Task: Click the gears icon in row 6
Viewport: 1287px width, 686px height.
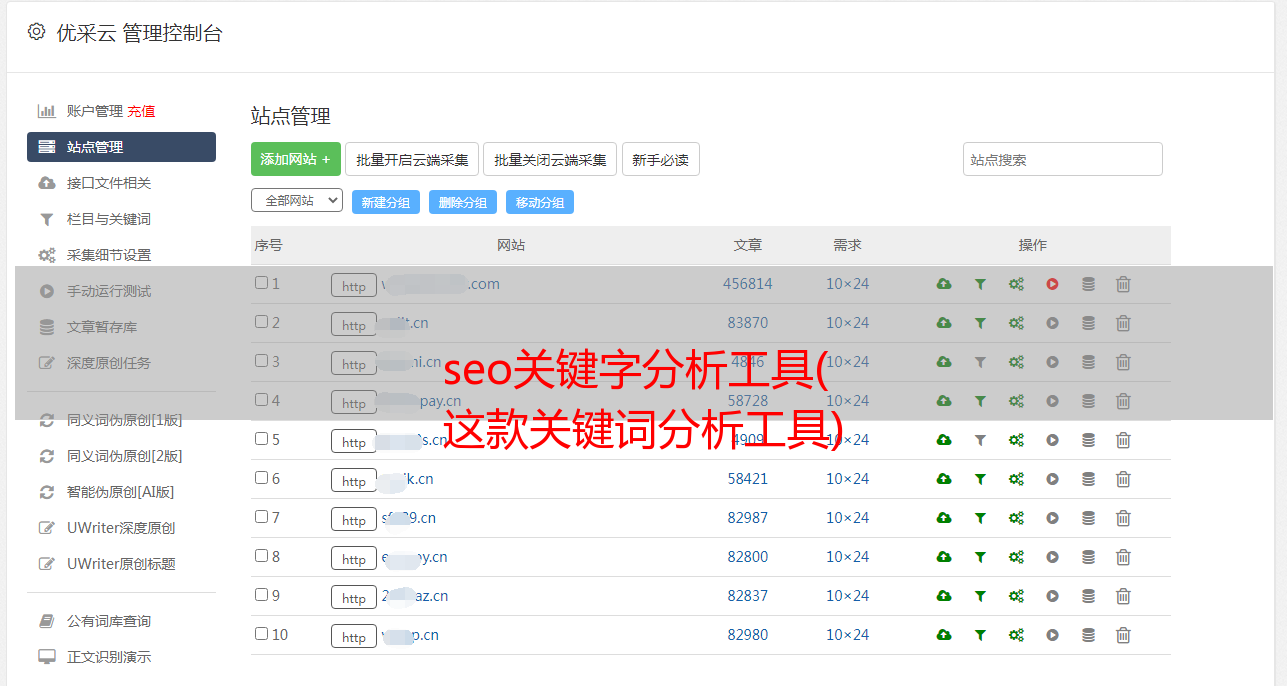Action: [x=1016, y=479]
